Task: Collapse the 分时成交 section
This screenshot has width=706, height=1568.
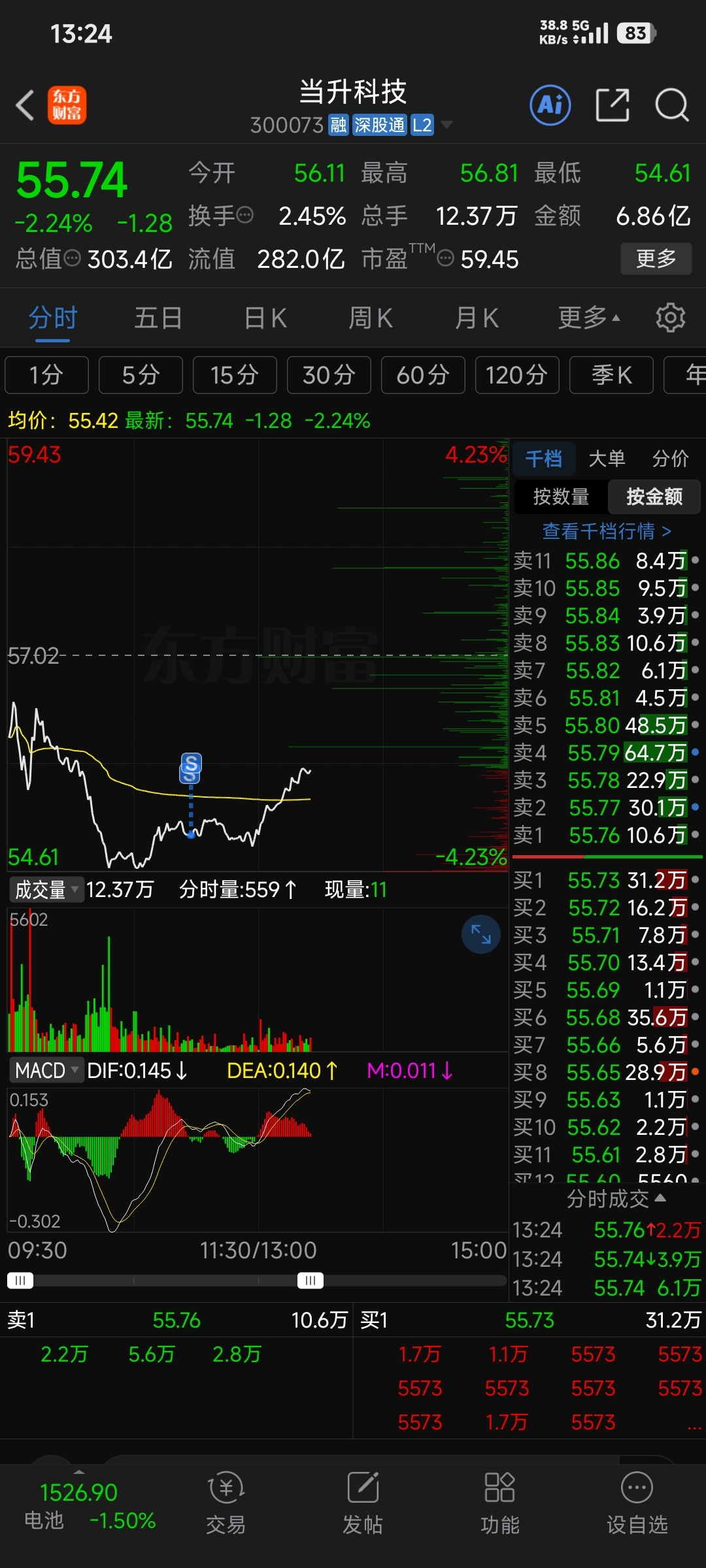Action: (x=616, y=1198)
